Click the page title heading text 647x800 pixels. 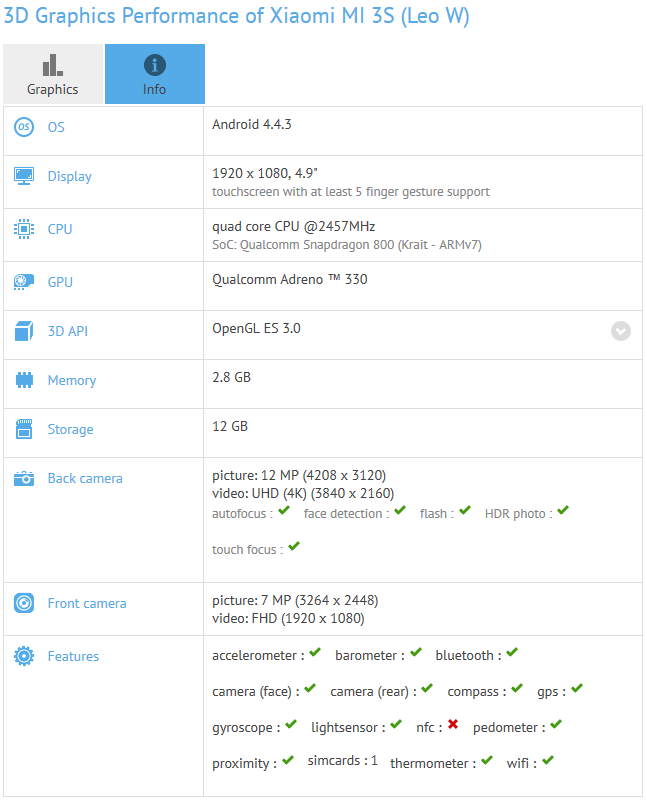[236, 17]
